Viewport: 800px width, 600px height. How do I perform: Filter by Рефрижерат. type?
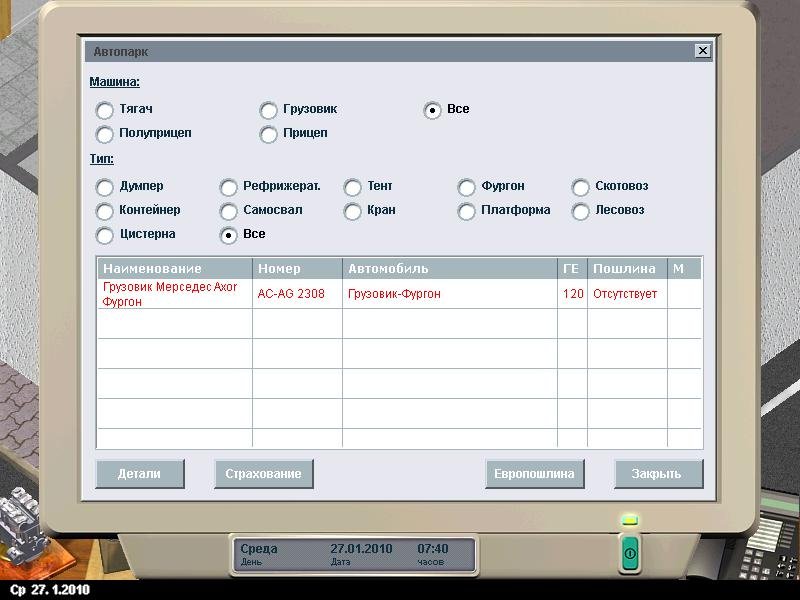point(229,187)
